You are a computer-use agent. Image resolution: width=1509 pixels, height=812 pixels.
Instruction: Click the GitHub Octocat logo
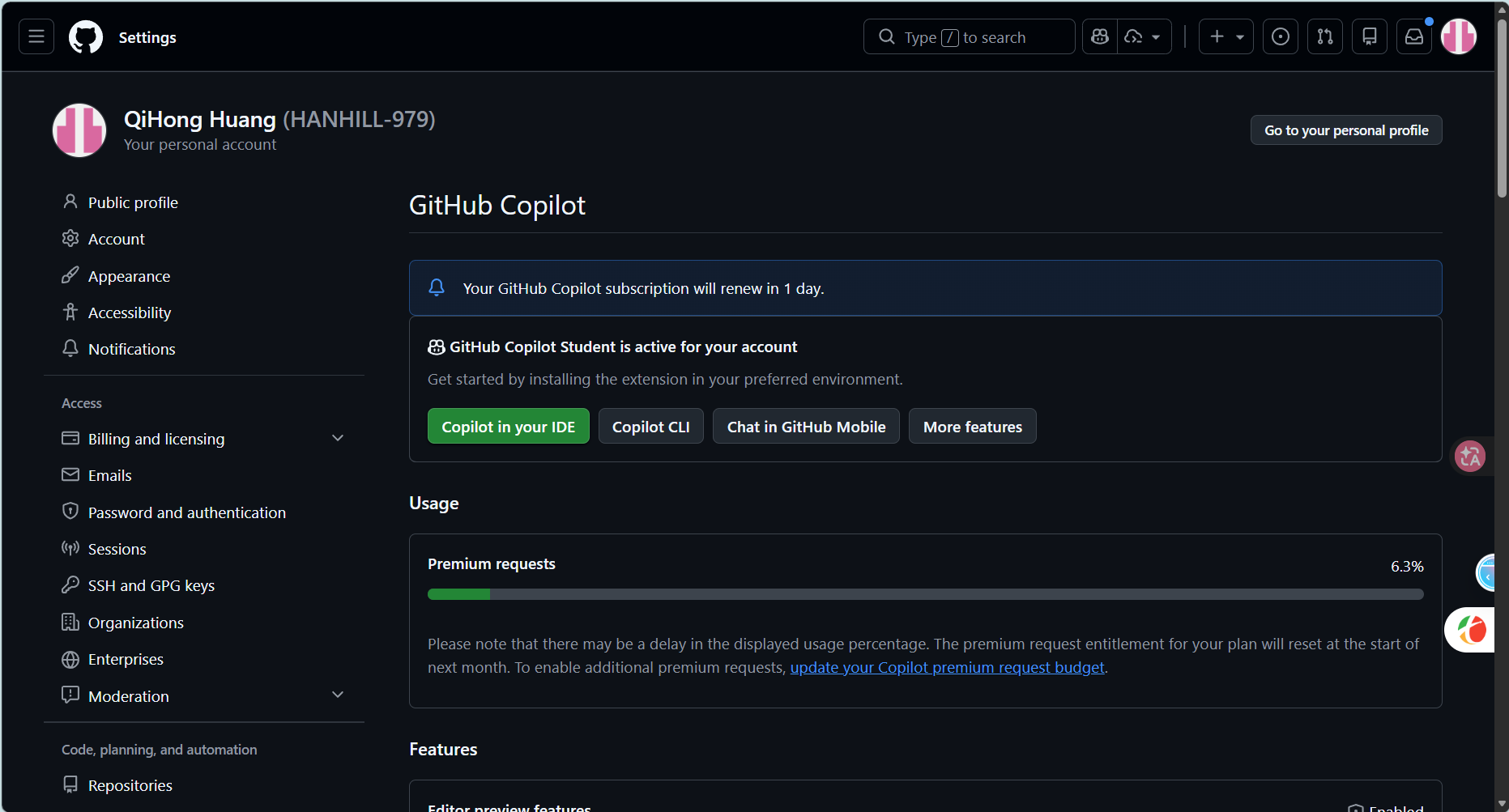pos(86,37)
